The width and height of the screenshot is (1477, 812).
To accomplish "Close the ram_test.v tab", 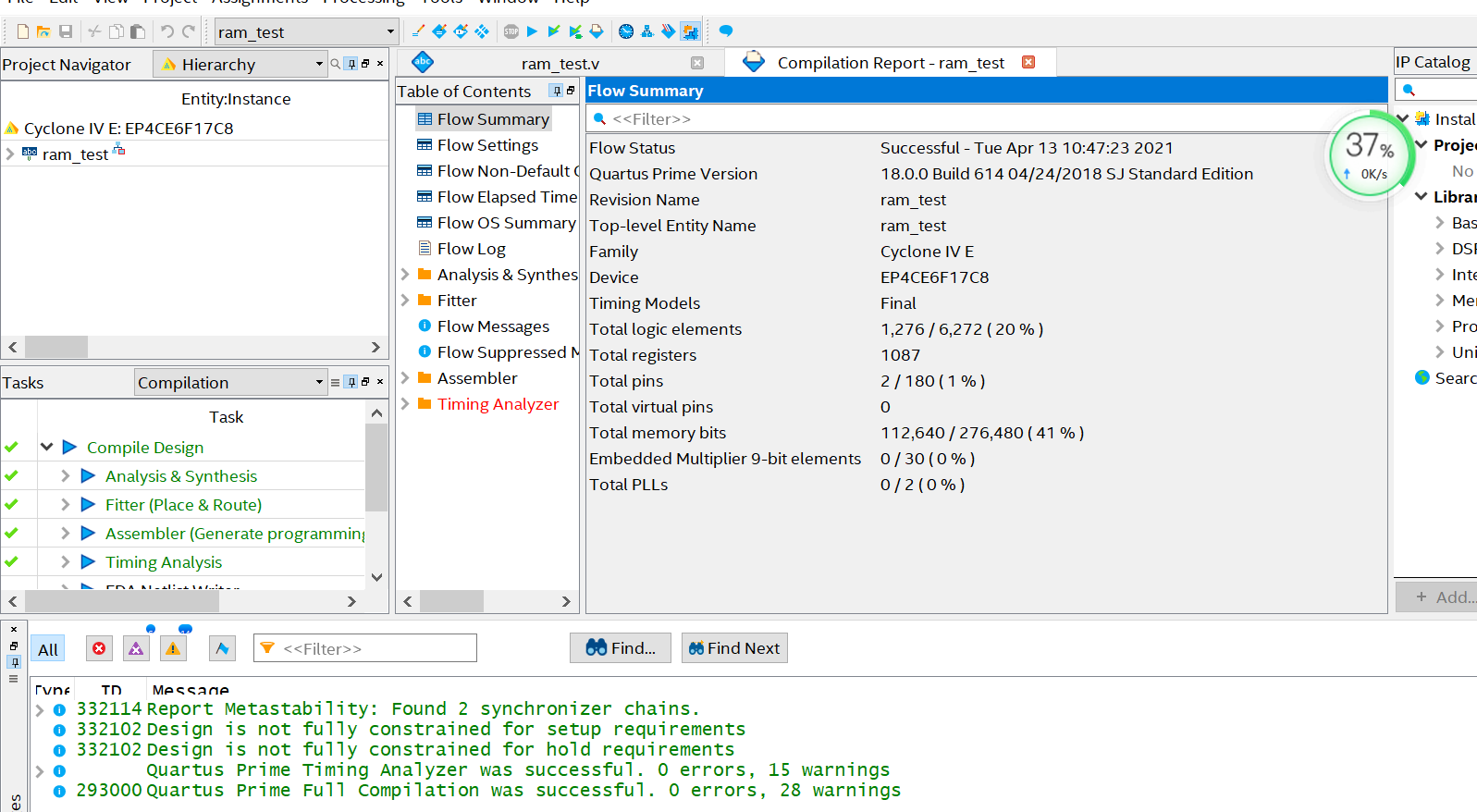I will coord(697,63).
